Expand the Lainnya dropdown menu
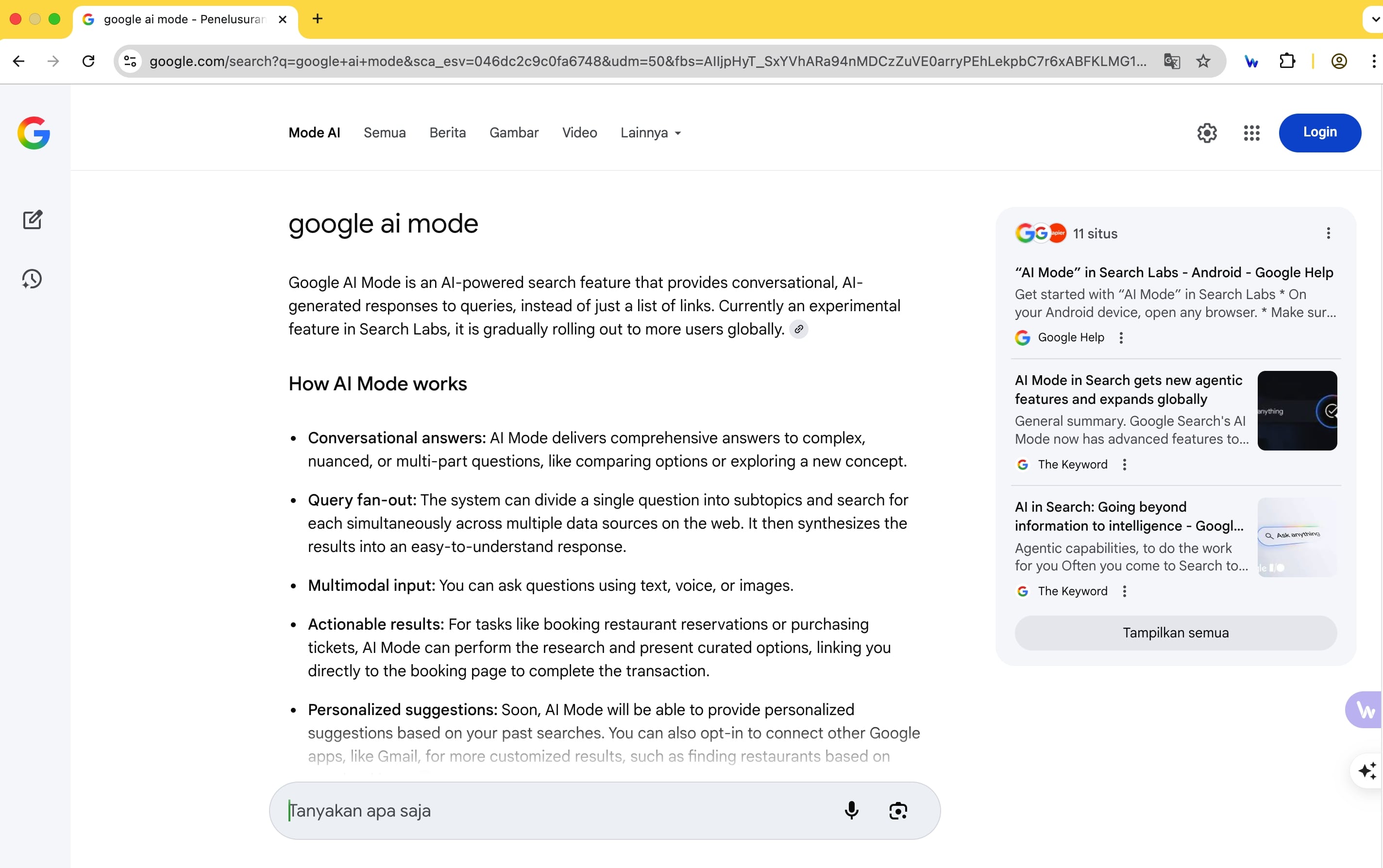The height and width of the screenshot is (868, 1383). click(x=651, y=133)
